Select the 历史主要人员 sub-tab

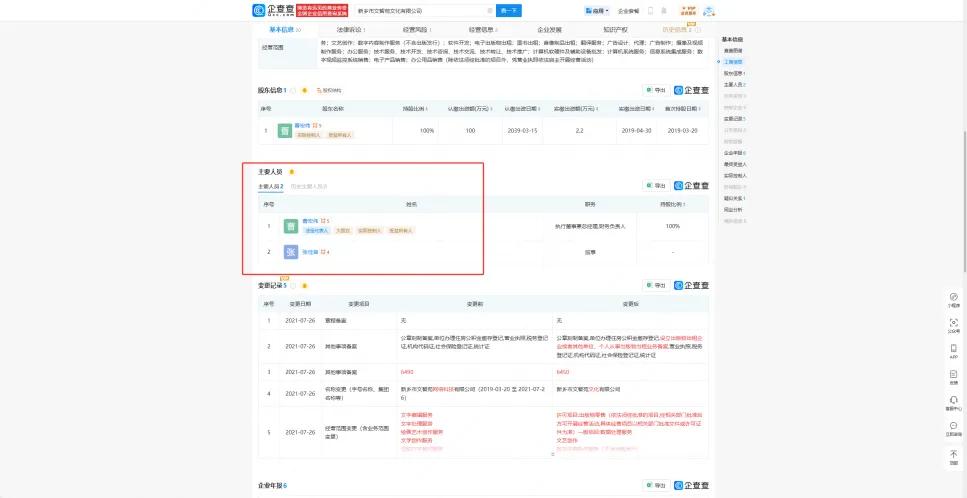click(309, 186)
